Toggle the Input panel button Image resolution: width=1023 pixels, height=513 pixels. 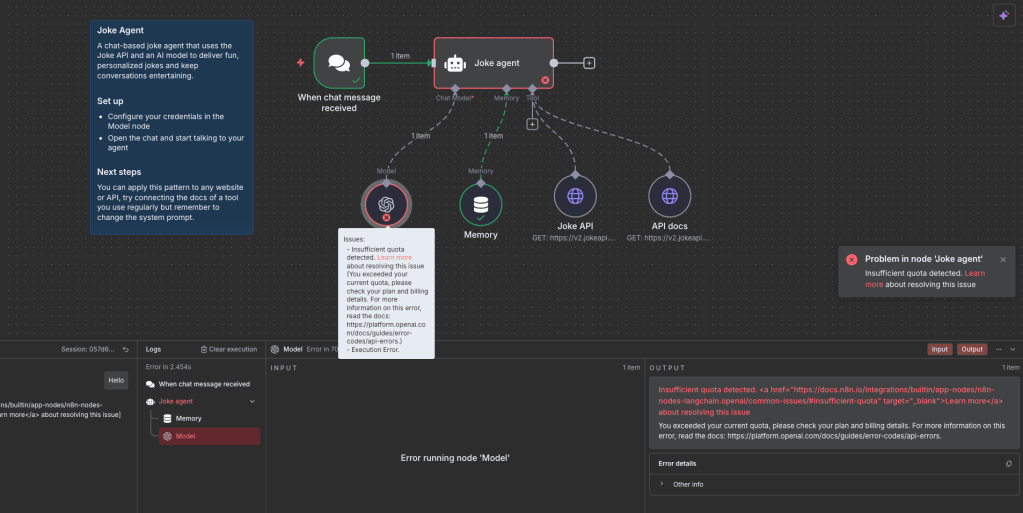(x=940, y=349)
